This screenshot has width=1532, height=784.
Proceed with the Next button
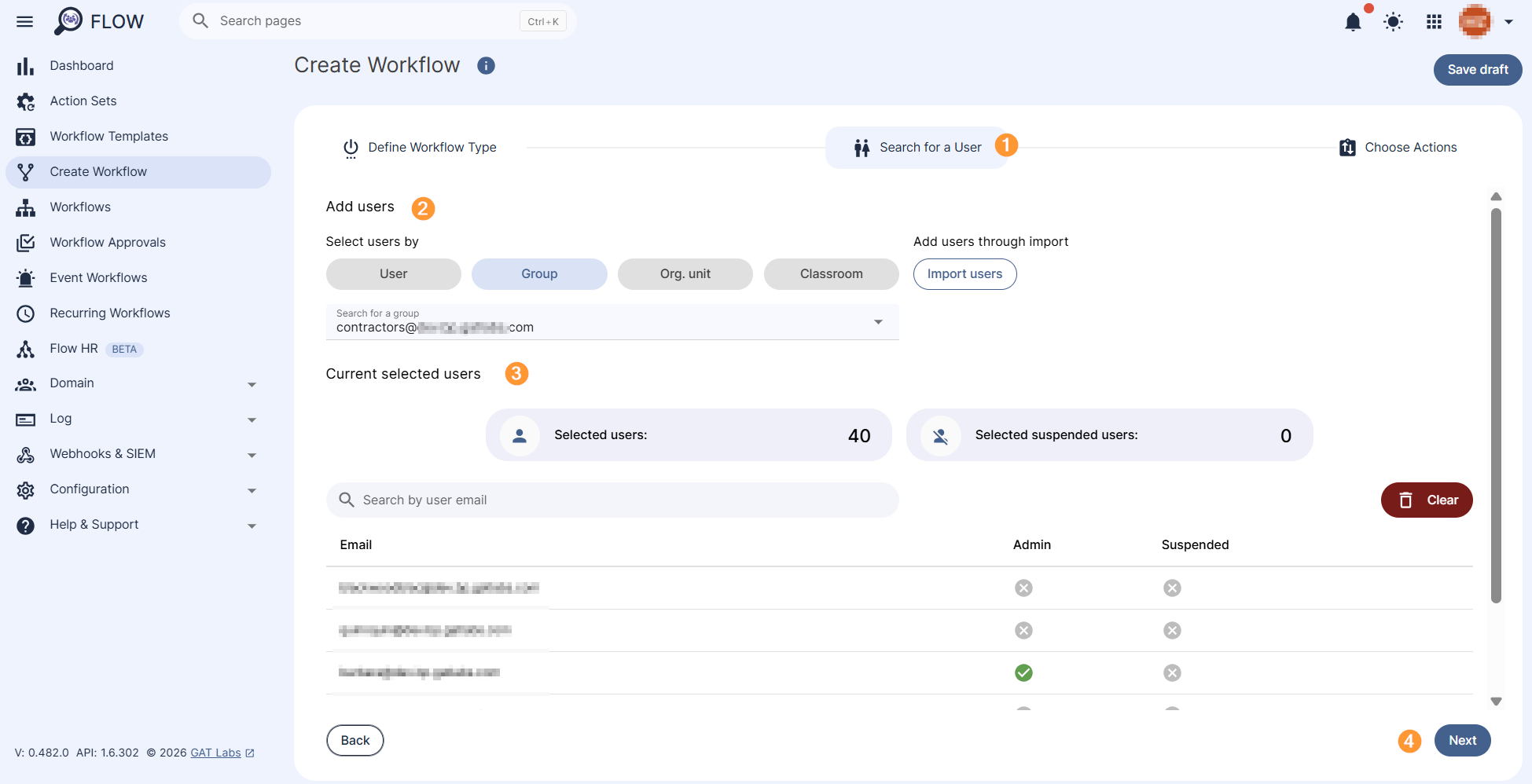click(1462, 741)
